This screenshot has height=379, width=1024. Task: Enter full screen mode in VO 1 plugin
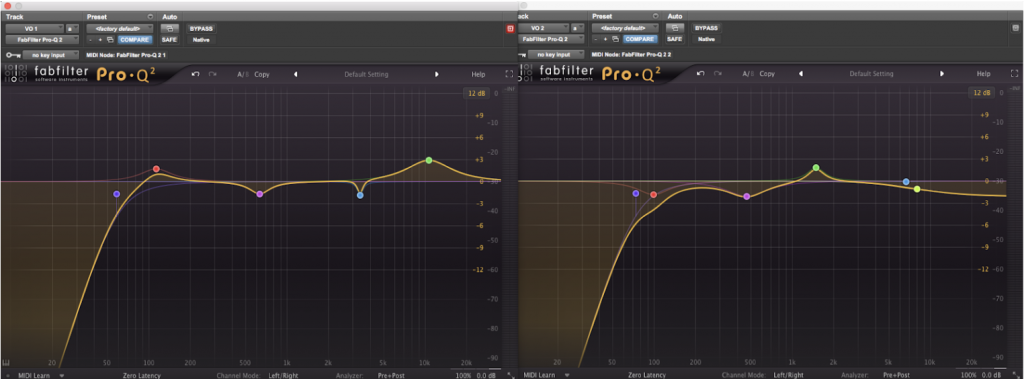click(x=509, y=74)
